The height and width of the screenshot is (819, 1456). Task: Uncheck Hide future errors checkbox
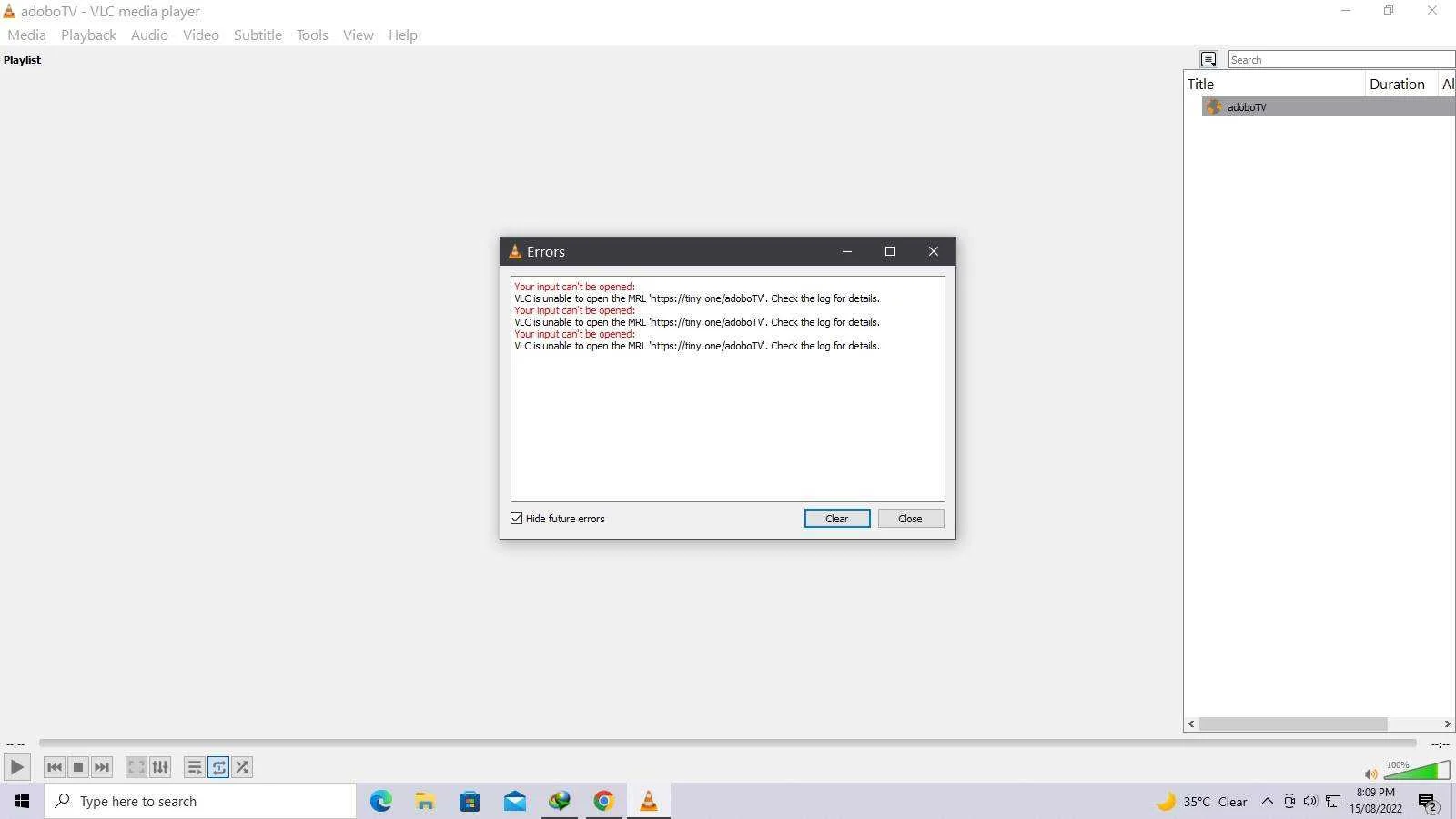point(517,519)
